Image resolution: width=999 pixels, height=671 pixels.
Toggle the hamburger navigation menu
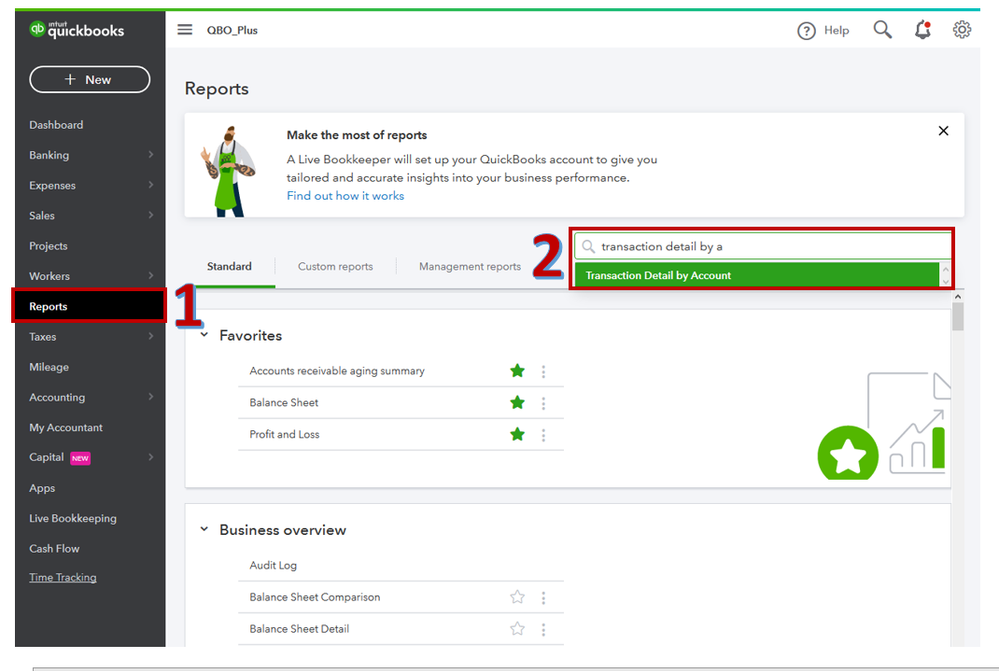click(x=185, y=29)
